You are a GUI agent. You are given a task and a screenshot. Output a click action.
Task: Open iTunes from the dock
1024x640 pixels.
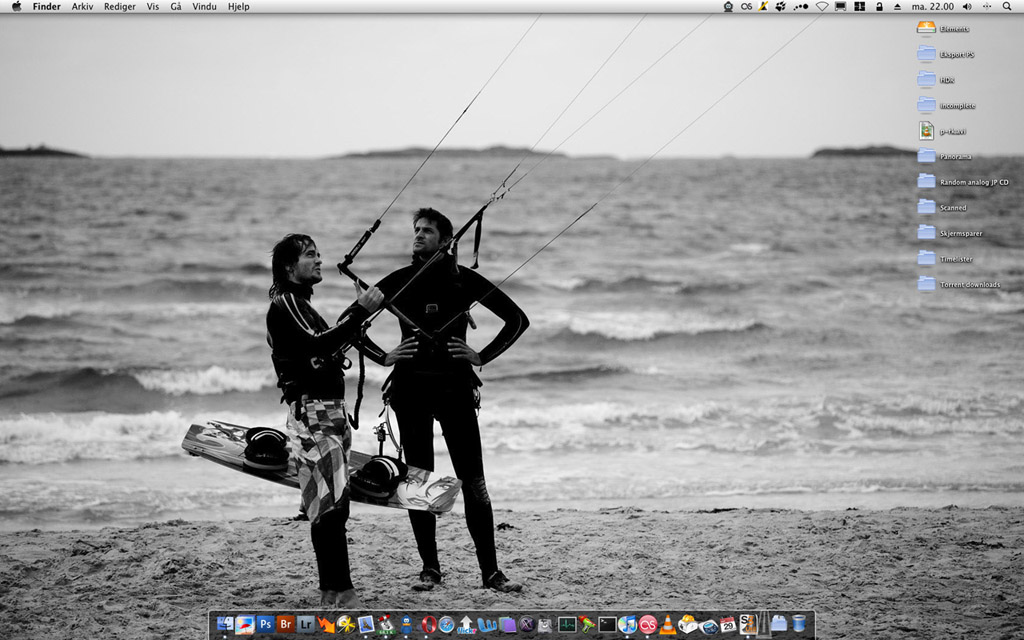[627, 624]
